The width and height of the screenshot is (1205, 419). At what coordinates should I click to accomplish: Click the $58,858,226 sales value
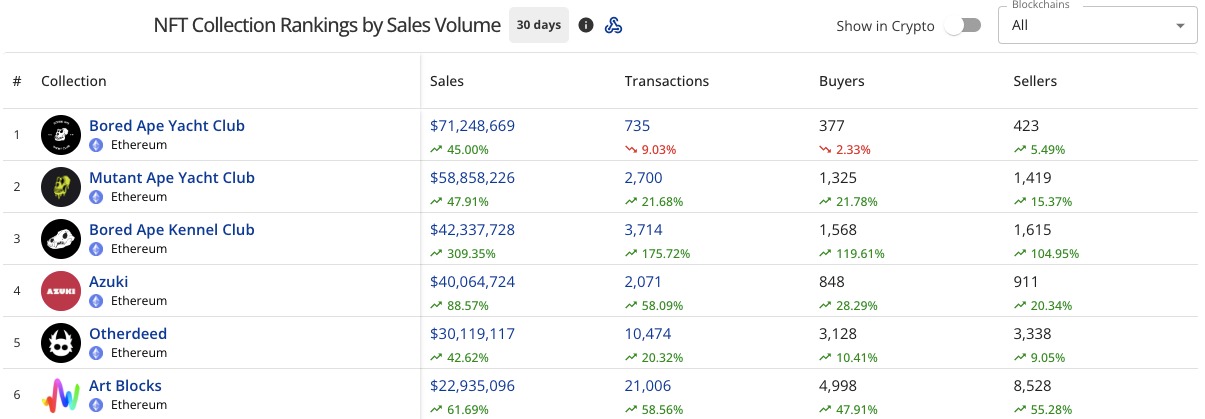[473, 178]
